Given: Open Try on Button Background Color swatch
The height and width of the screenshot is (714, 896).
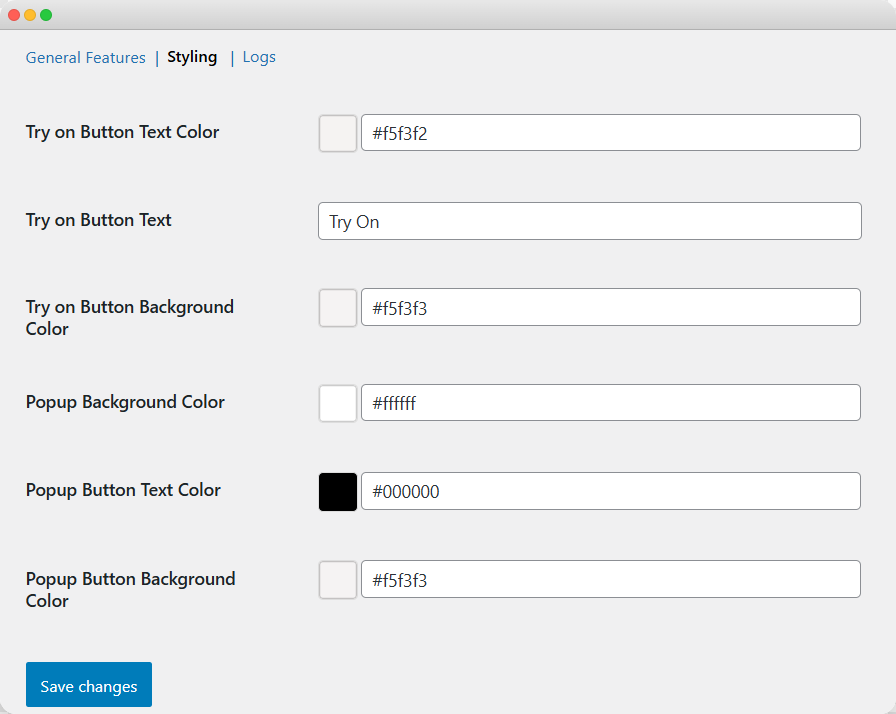Looking at the screenshot, I should [338, 308].
